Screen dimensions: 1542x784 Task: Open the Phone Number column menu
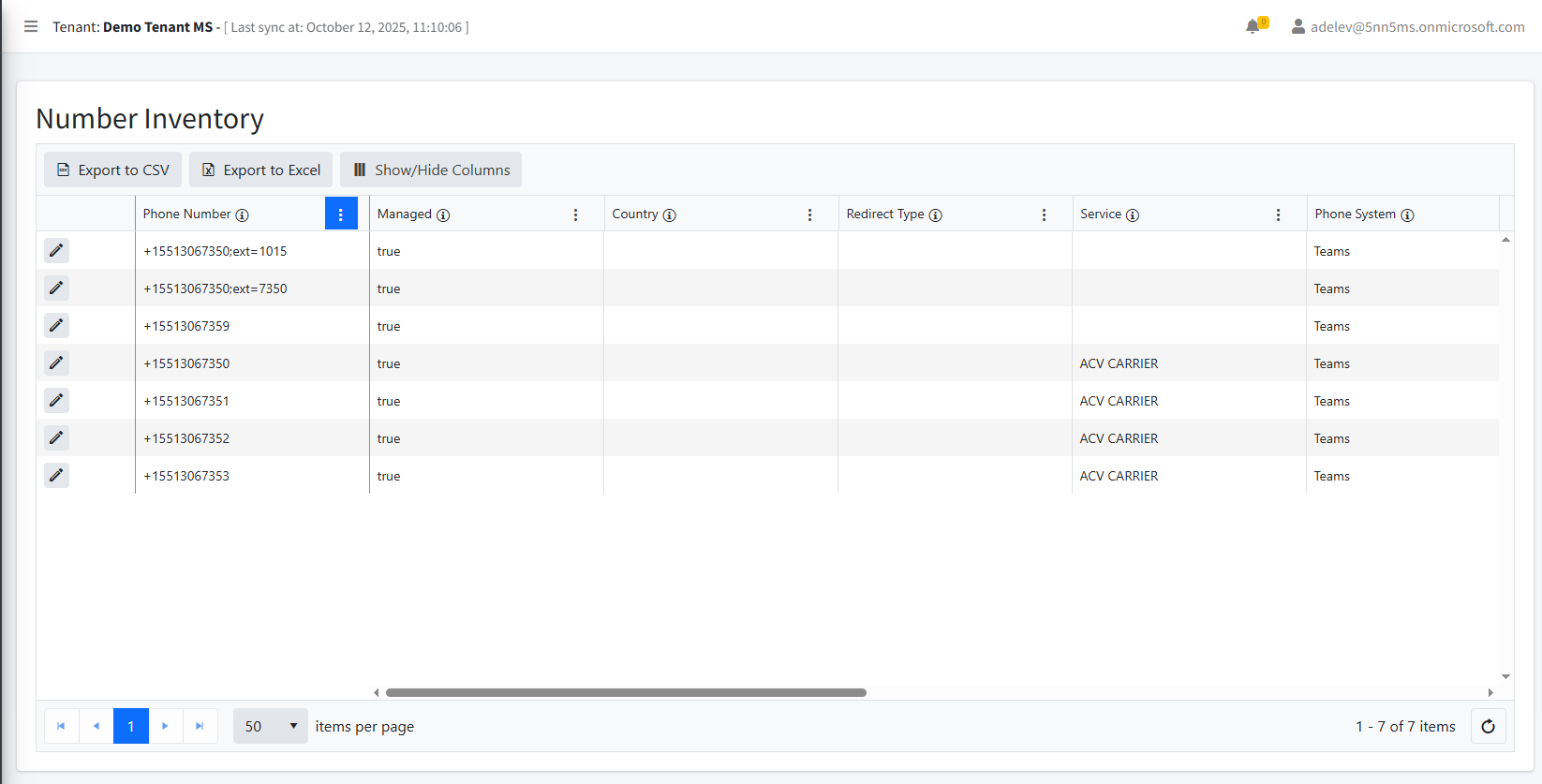[341, 214]
